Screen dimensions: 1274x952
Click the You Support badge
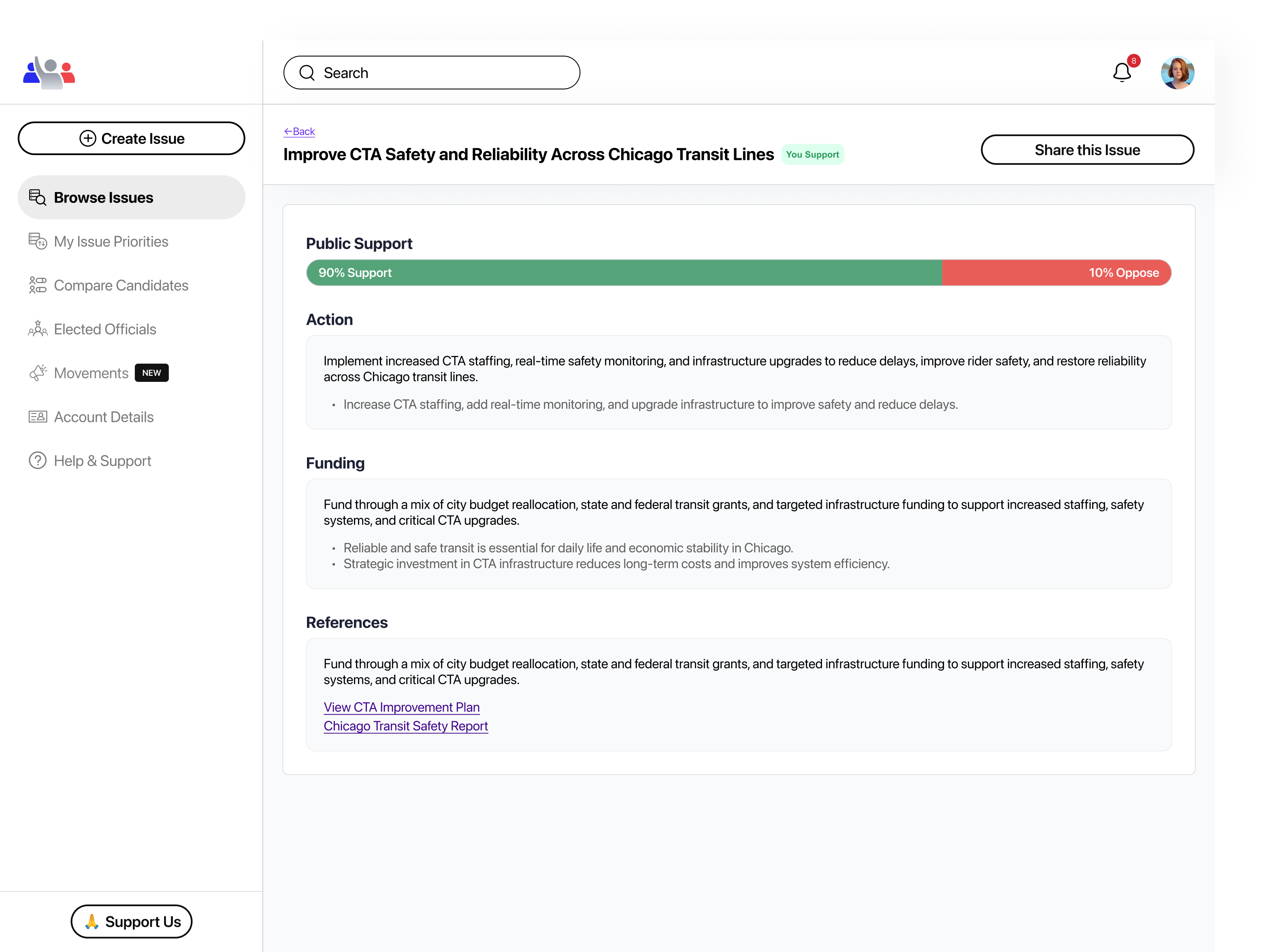[x=812, y=154]
